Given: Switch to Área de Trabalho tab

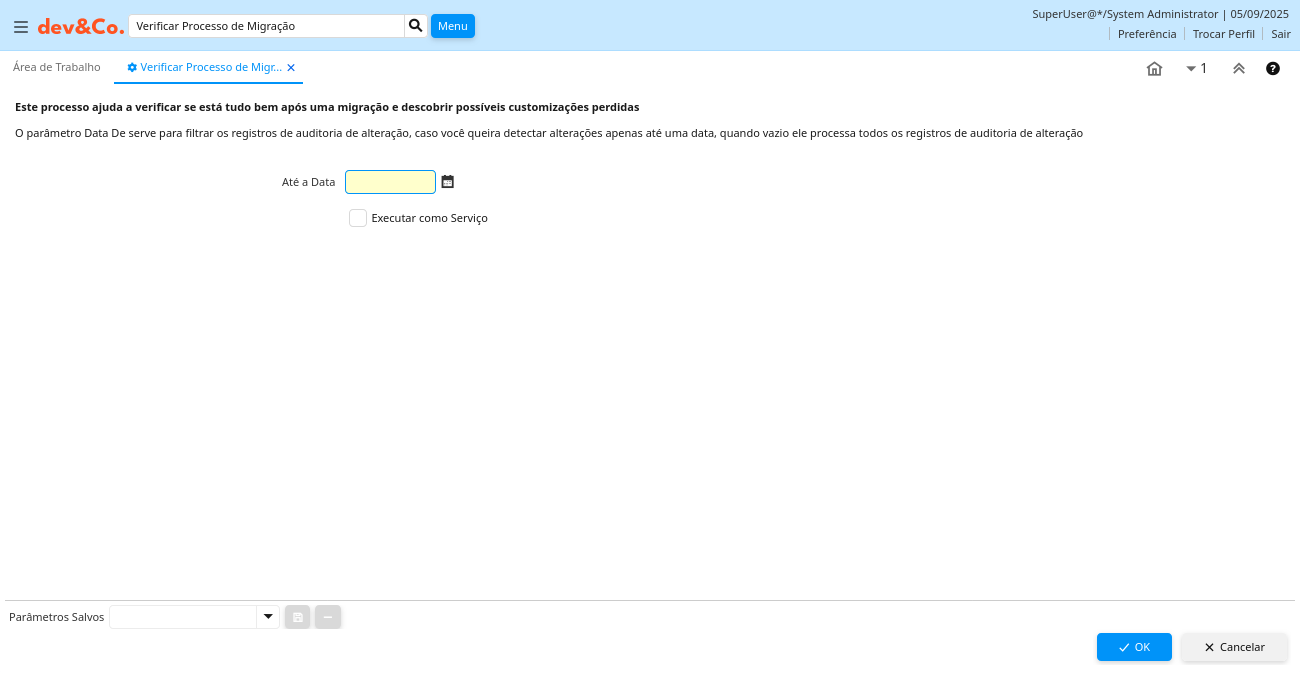Looking at the screenshot, I should (x=57, y=67).
